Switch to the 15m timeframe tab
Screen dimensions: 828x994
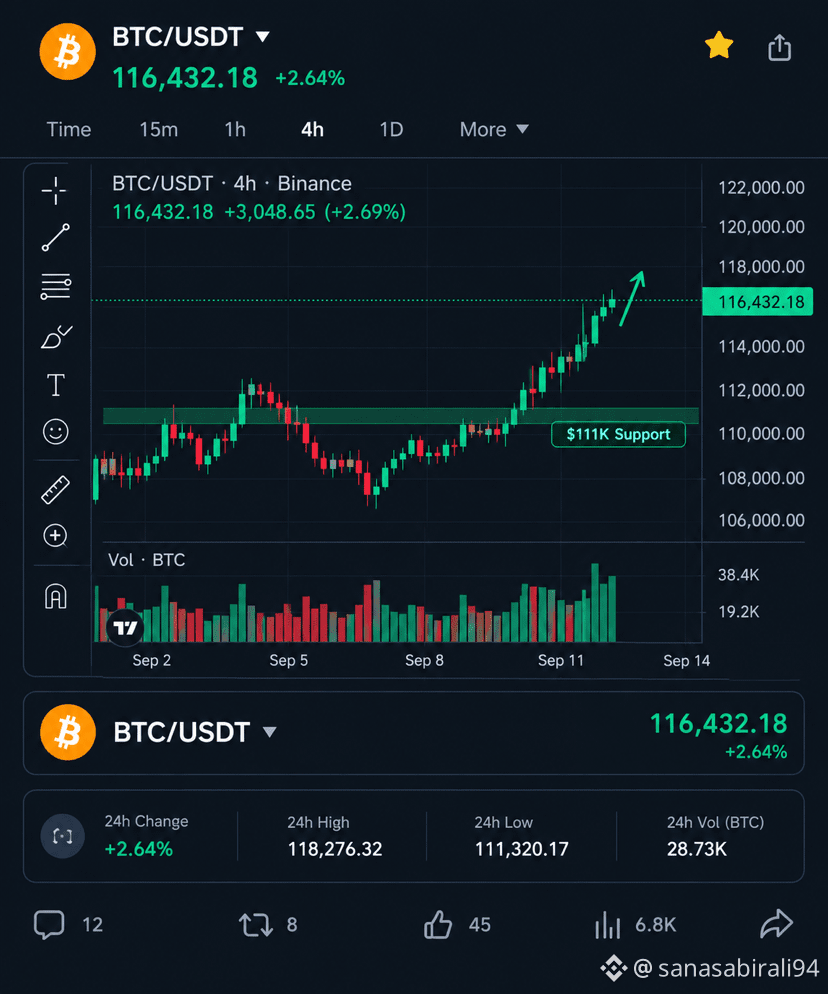click(158, 129)
